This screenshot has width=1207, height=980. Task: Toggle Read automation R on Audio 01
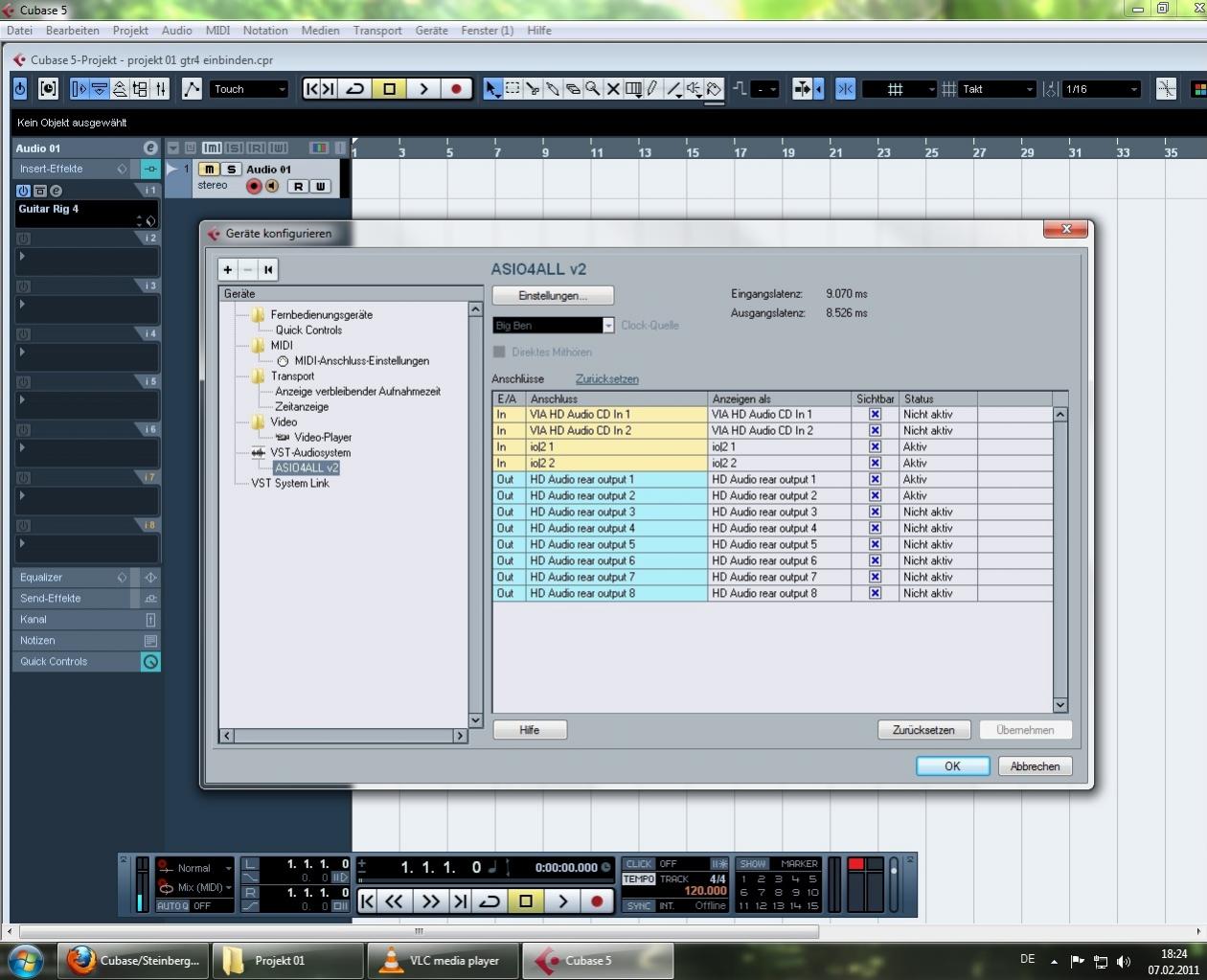click(298, 186)
